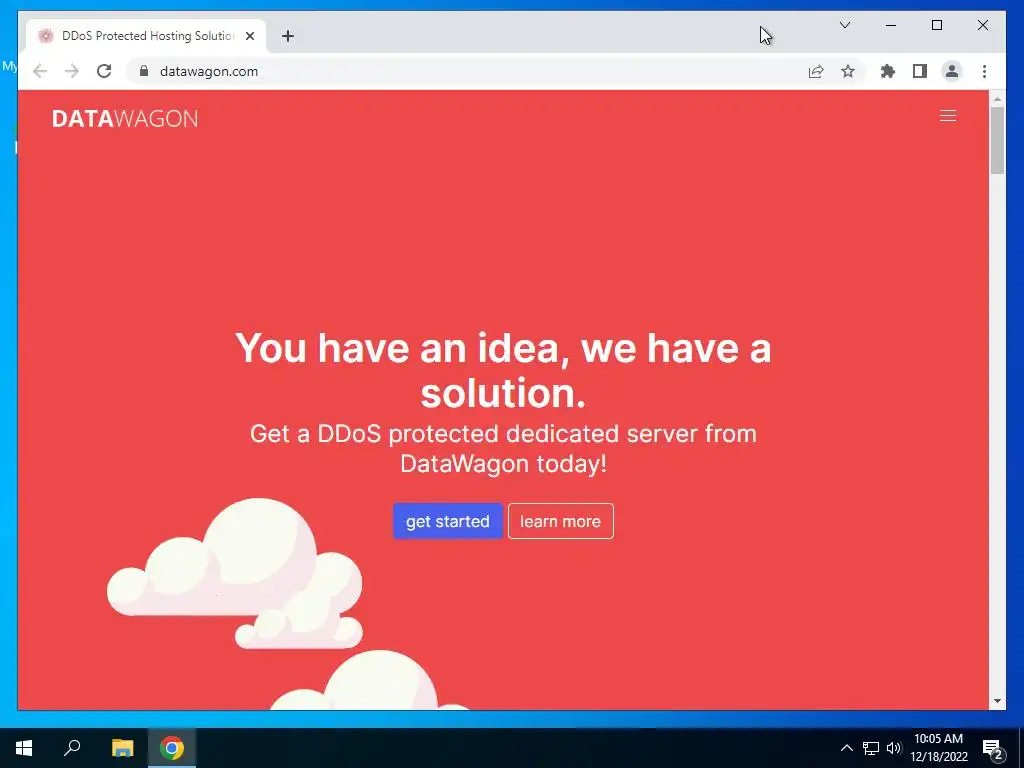Close the DDoS Protected Hosting tab

pos(249,36)
